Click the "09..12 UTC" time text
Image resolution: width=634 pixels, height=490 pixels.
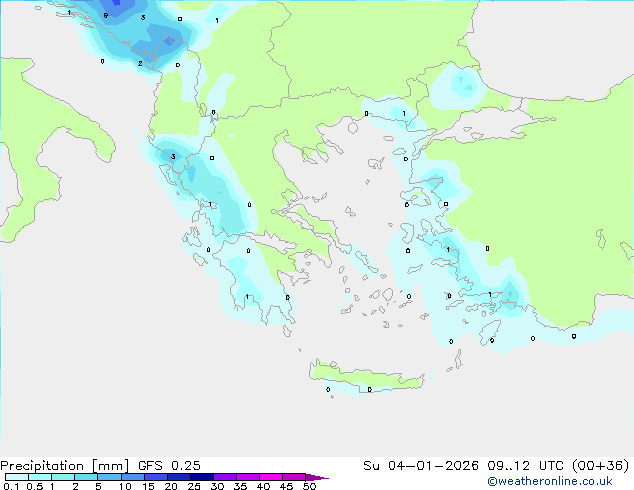pyautogui.click(x=526, y=466)
